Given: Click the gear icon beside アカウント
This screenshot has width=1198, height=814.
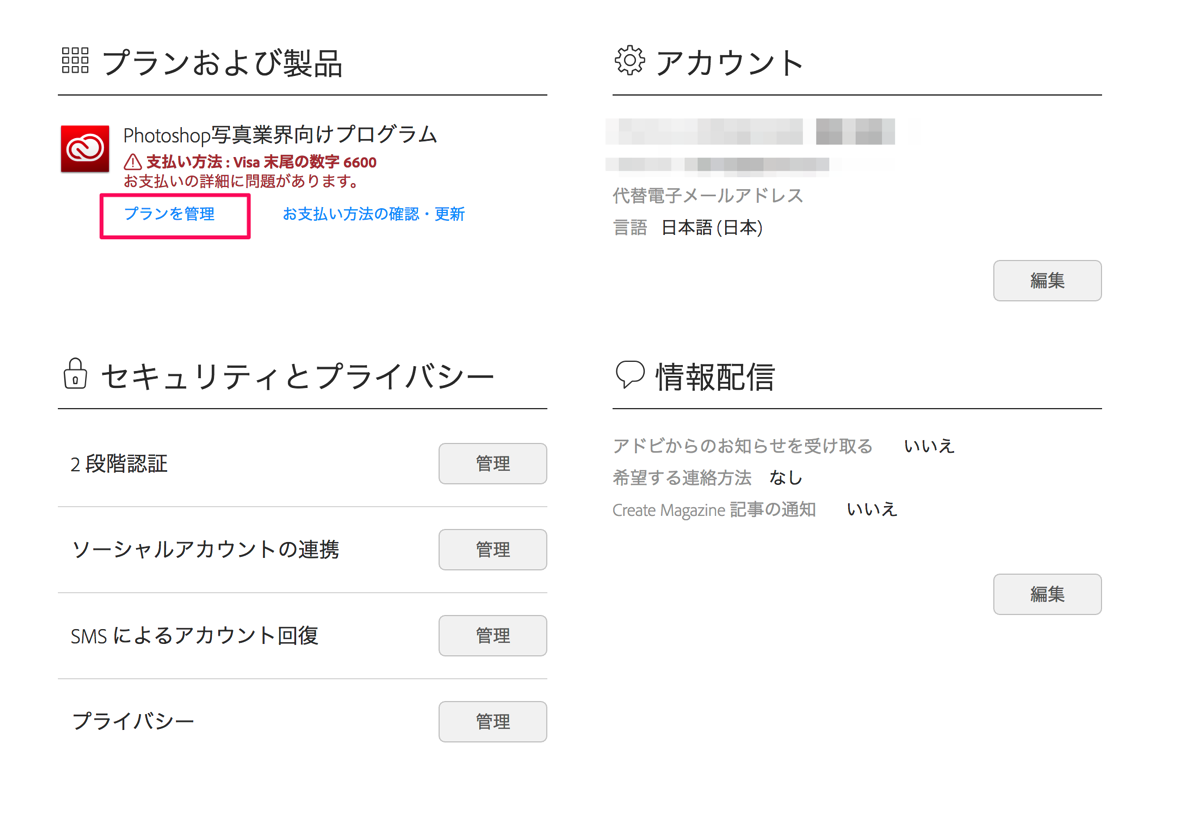Looking at the screenshot, I should click(629, 61).
